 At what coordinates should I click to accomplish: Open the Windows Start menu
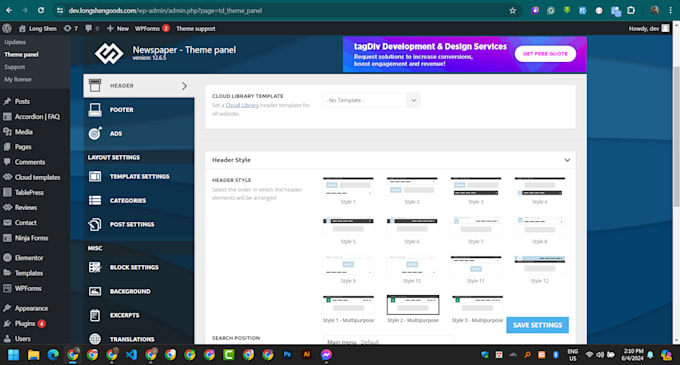point(13,355)
